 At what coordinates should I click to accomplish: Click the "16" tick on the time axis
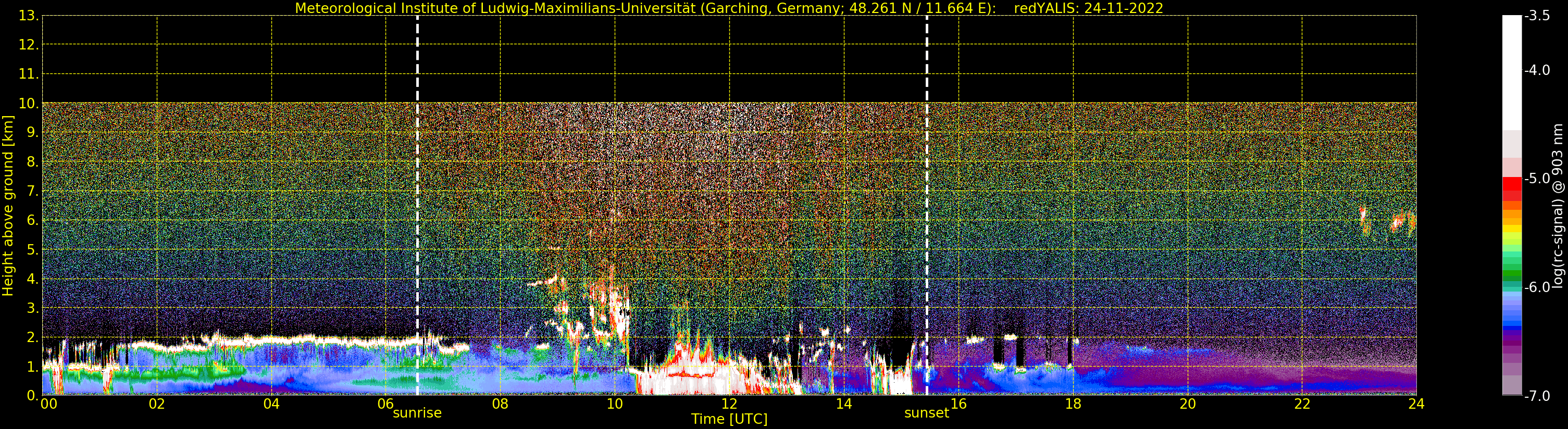click(x=959, y=404)
